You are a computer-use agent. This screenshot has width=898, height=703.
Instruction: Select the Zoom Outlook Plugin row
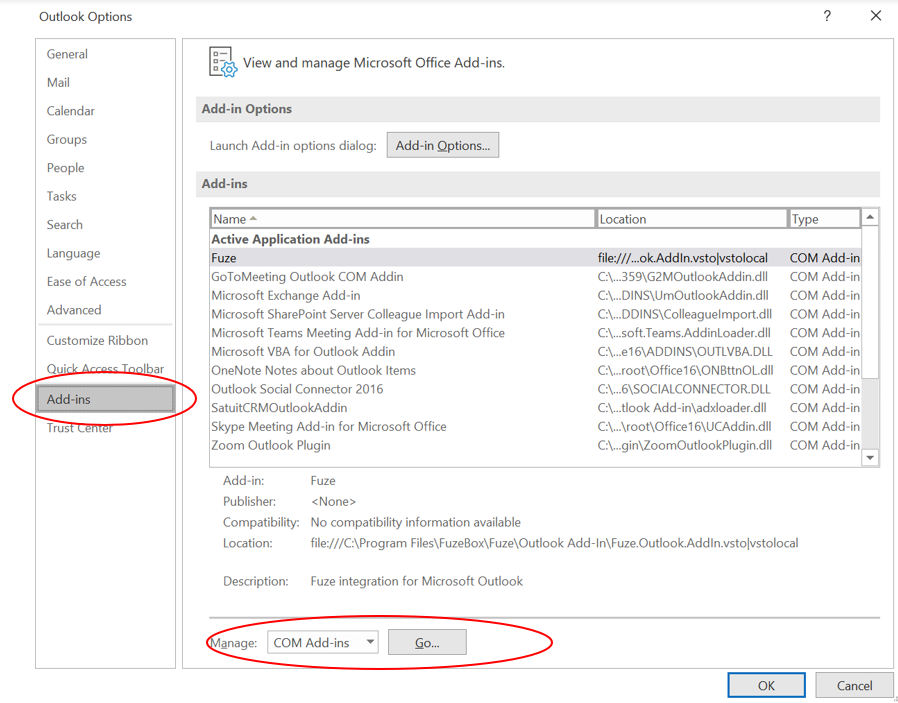[x=535, y=445]
